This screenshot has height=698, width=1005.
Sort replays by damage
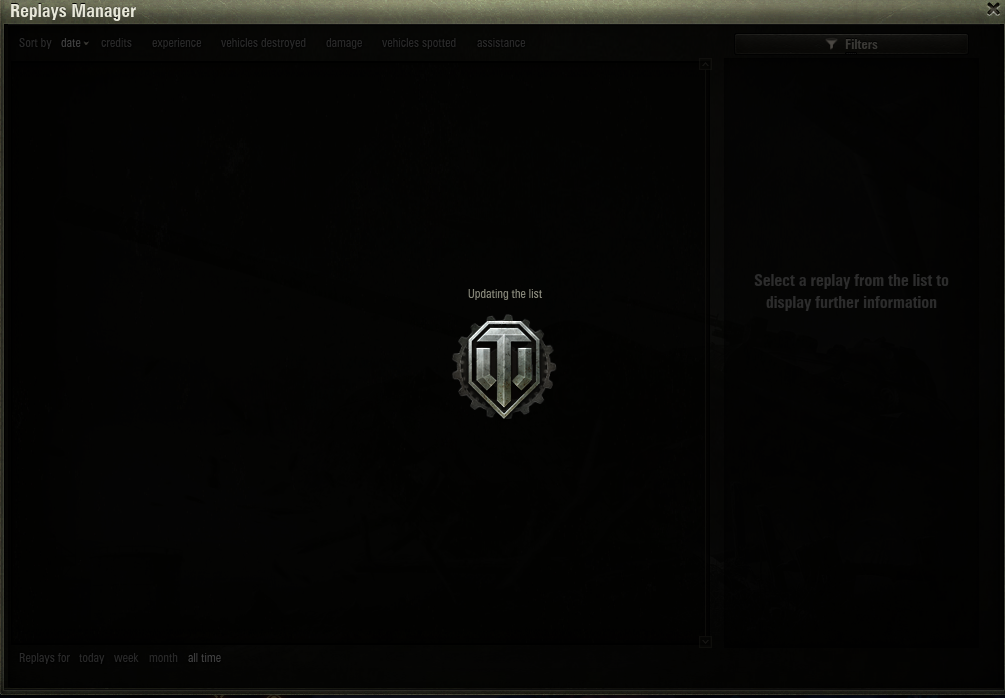coord(344,43)
